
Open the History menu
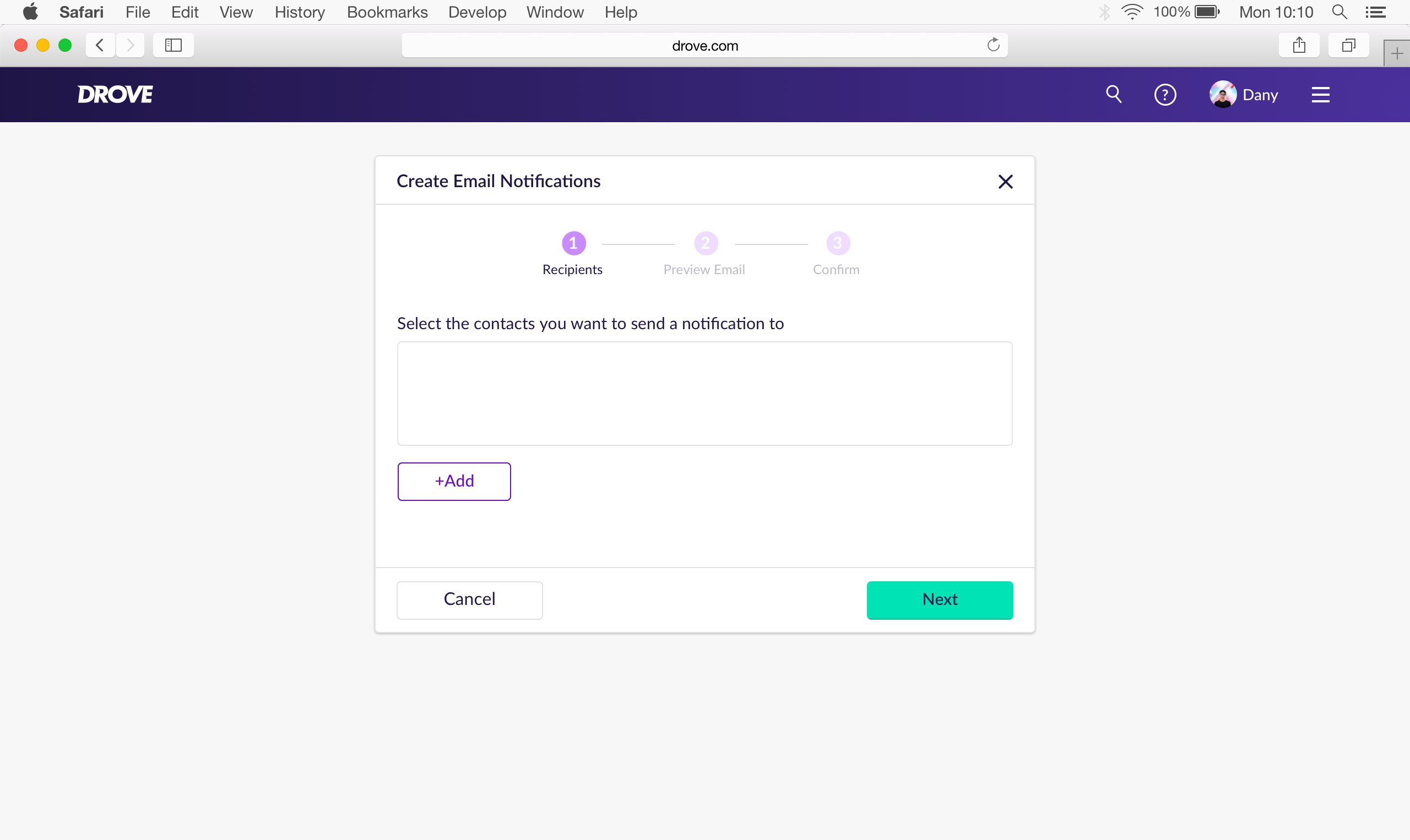pos(300,12)
